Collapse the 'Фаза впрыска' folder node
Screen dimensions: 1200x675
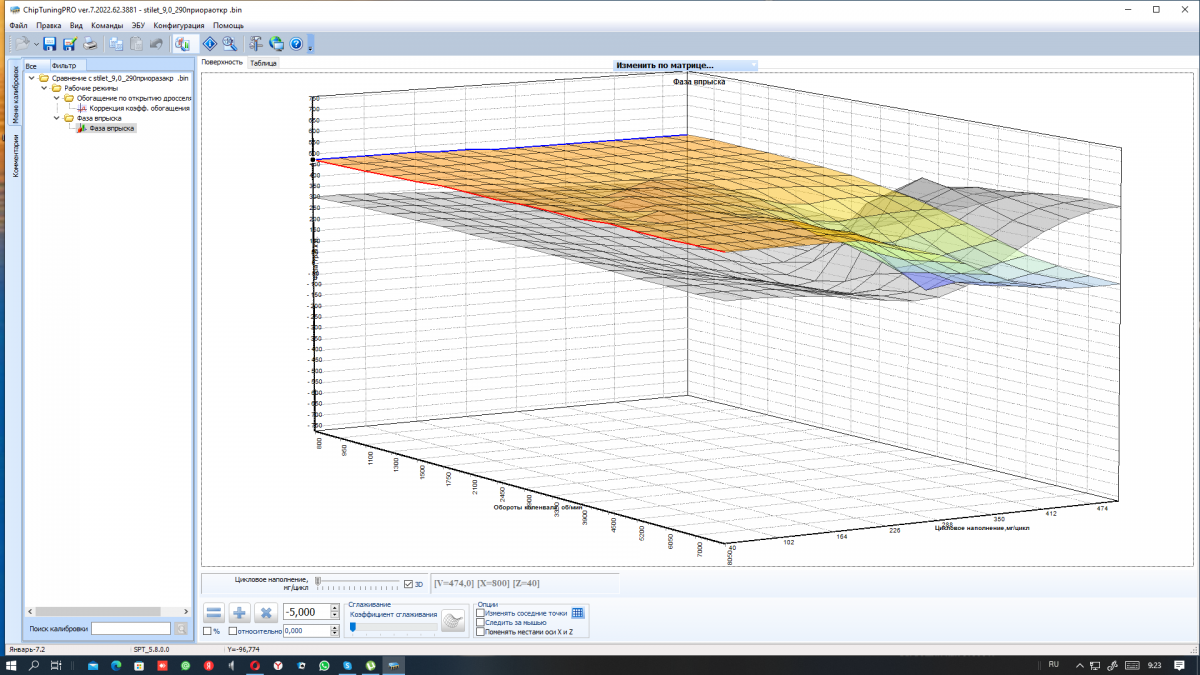pyautogui.click(x=57, y=118)
